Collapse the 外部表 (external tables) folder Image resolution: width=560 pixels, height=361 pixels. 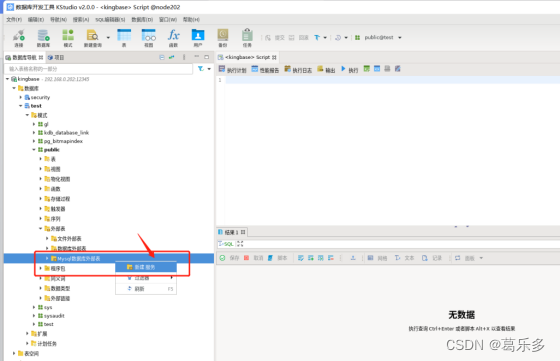click(x=40, y=229)
